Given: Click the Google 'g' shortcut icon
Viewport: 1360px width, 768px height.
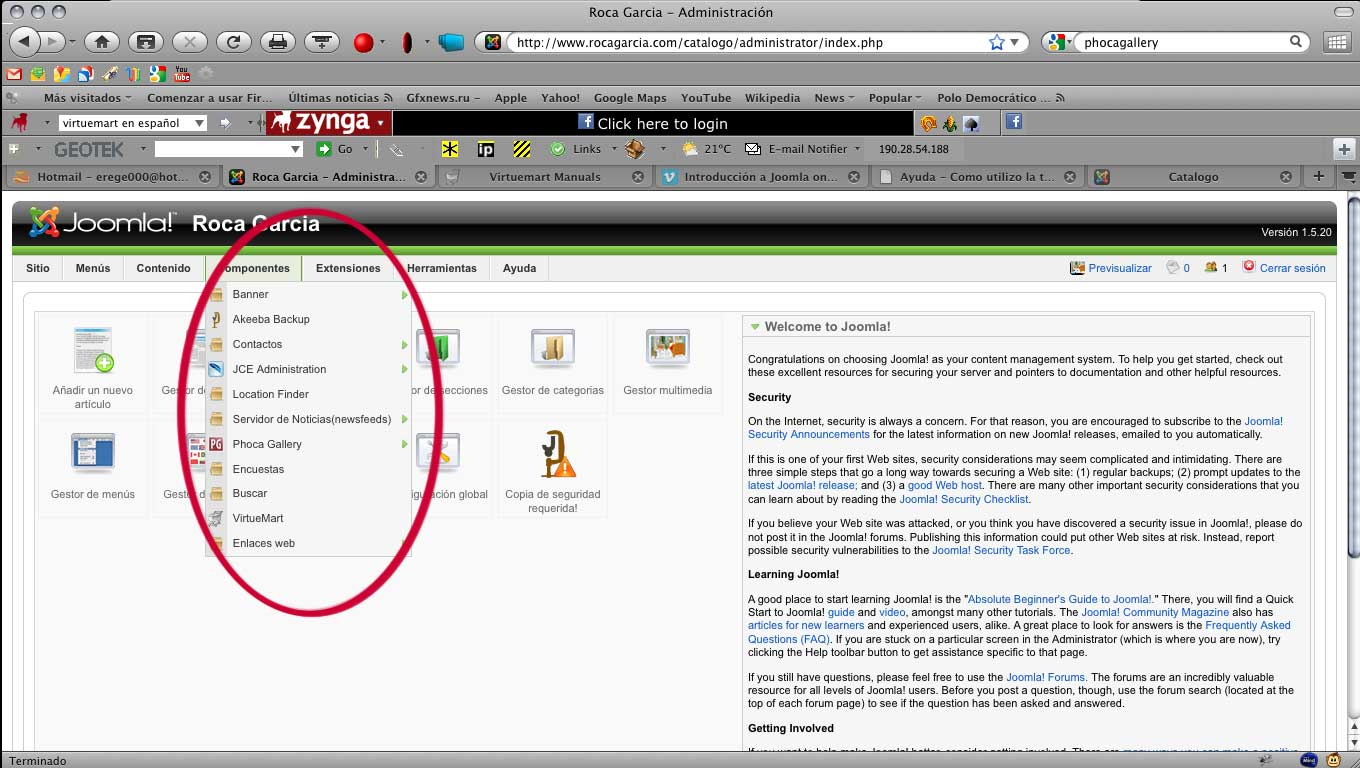Looking at the screenshot, I should click(158, 74).
